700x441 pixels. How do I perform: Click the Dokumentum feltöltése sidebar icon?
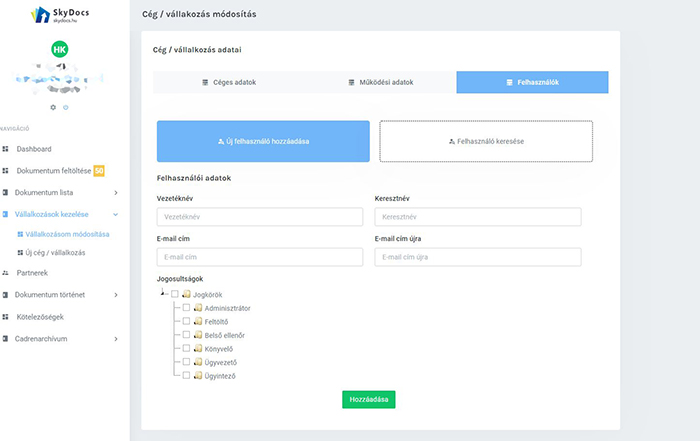[6, 170]
